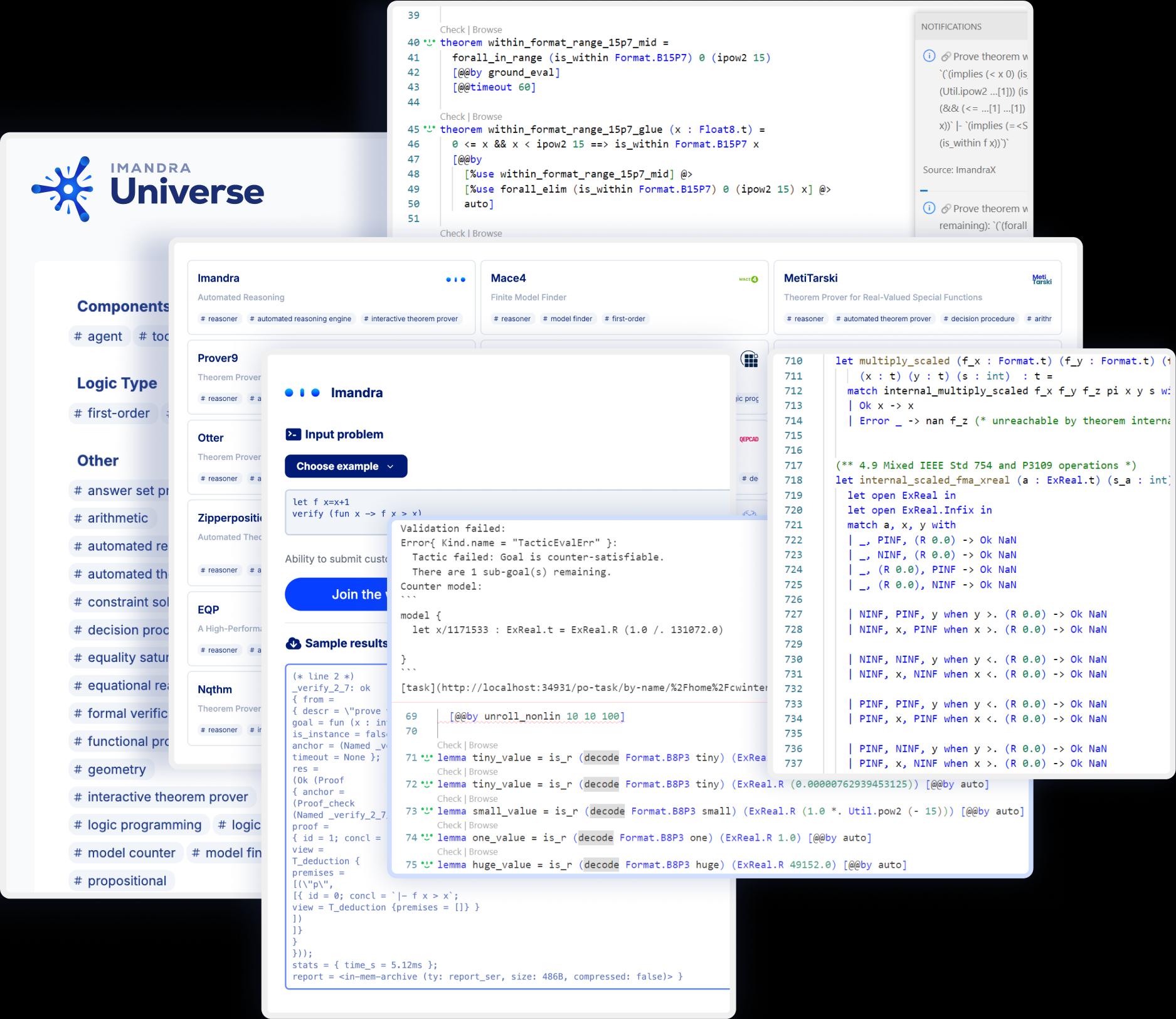Viewport: 1176px width, 1019px height.
Task: Click the Imandra Universe starburst logo
Action: (x=63, y=189)
